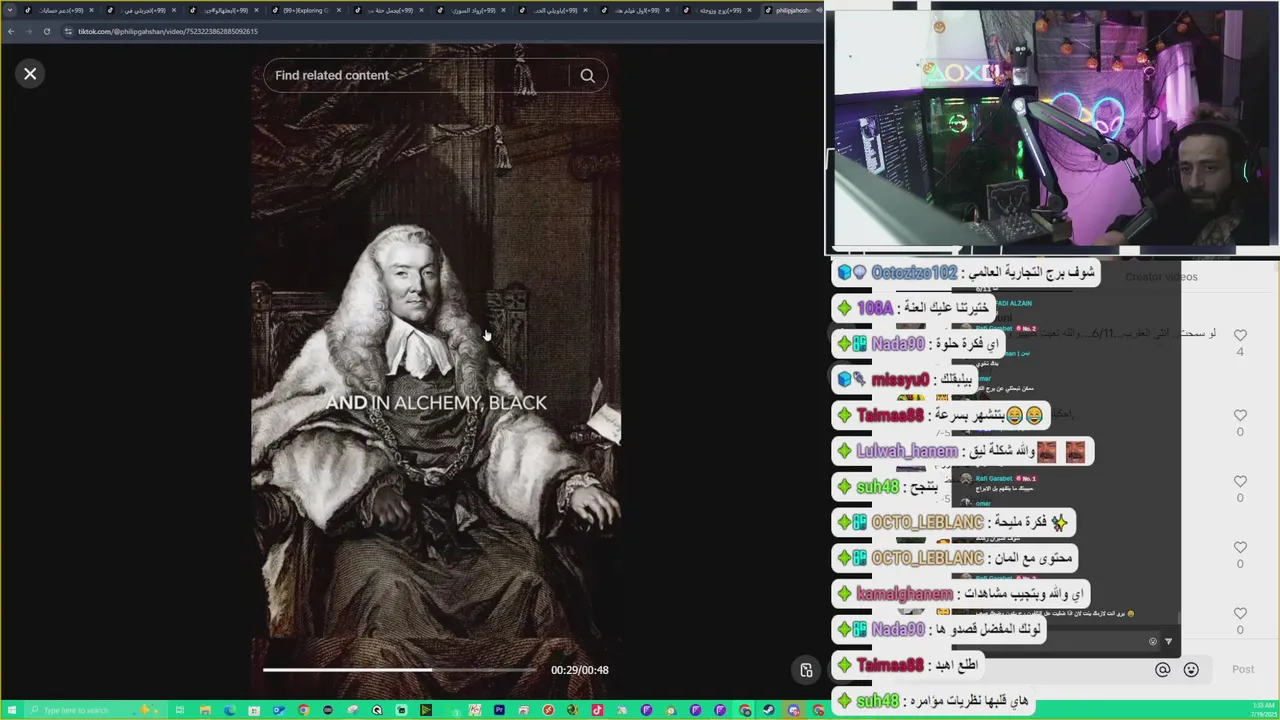
Task: Click the filter icon in chat overlay
Action: click(1168, 642)
